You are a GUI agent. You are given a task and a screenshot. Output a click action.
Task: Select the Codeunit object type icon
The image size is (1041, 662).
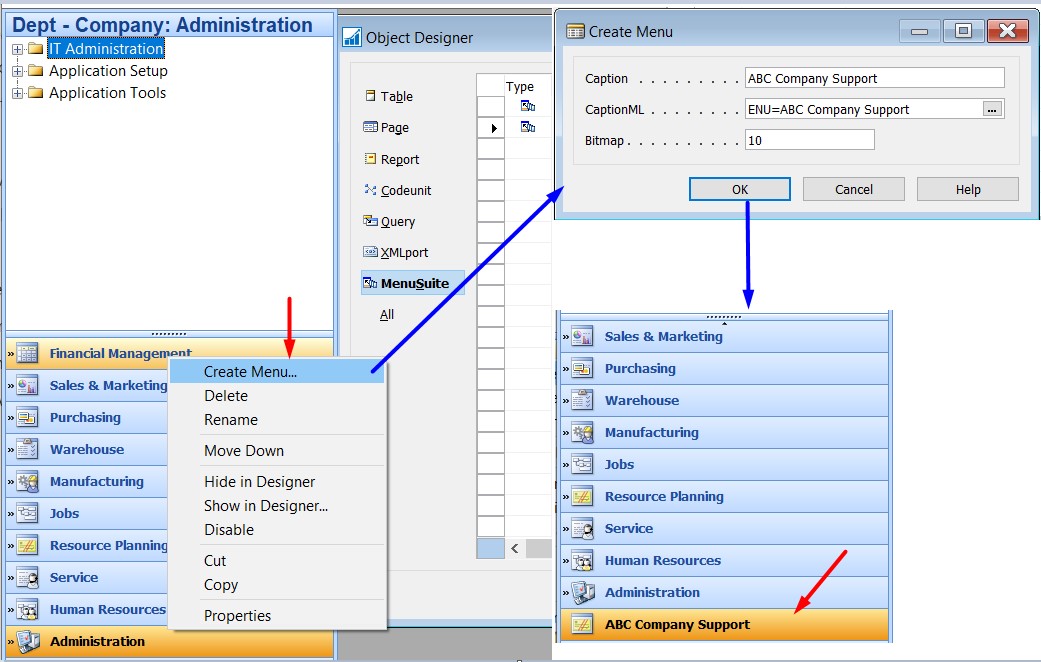[370, 190]
